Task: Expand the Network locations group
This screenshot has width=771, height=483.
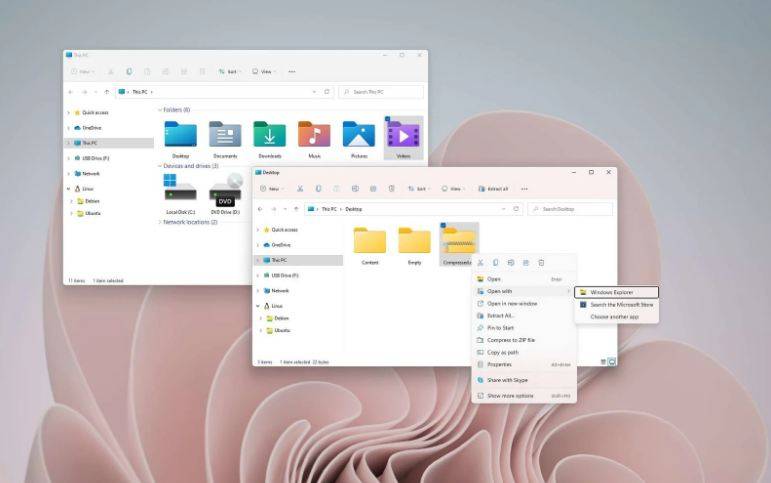Action: [x=160, y=222]
